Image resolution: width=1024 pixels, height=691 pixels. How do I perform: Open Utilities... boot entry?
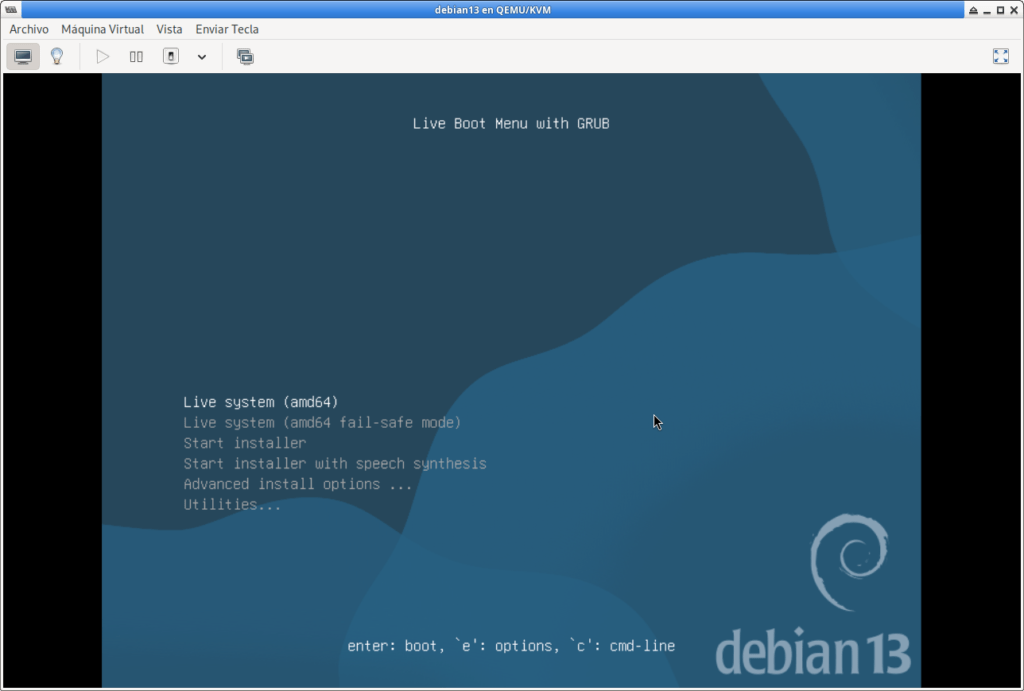pyautogui.click(x=232, y=504)
